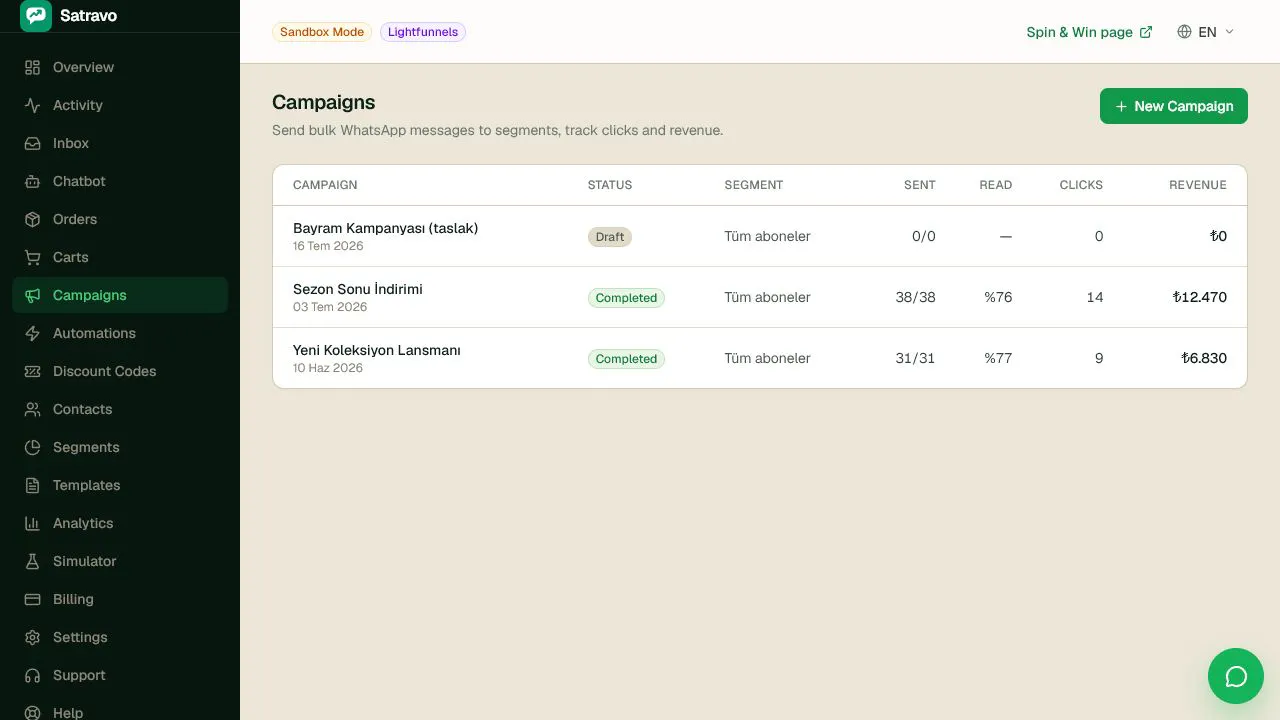
Task: Open Sezon Sonu İndirimi campaign
Action: pyautogui.click(x=358, y=289)
